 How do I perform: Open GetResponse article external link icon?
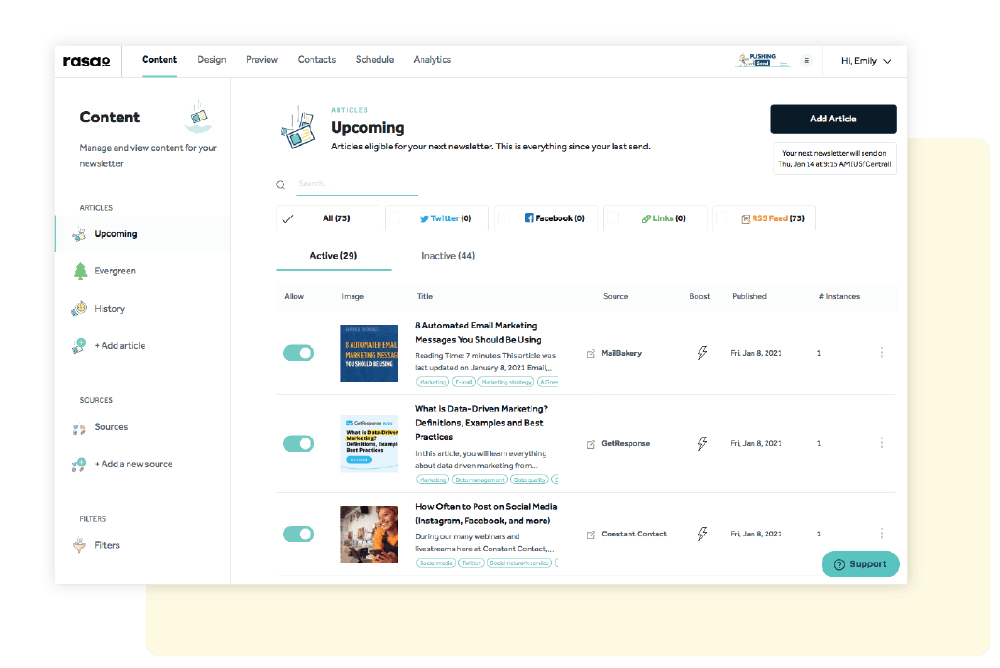tap(591, 444)
